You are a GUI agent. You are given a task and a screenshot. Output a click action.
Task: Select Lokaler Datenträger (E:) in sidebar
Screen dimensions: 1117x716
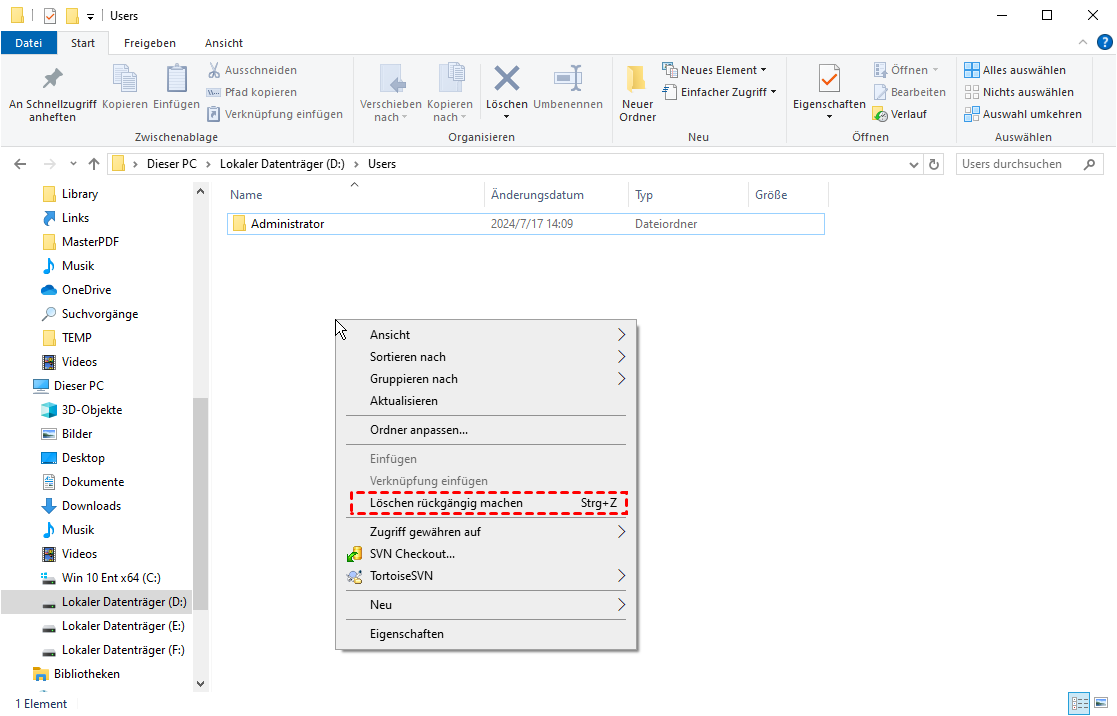pyautogui.click(x=122, y=626)
